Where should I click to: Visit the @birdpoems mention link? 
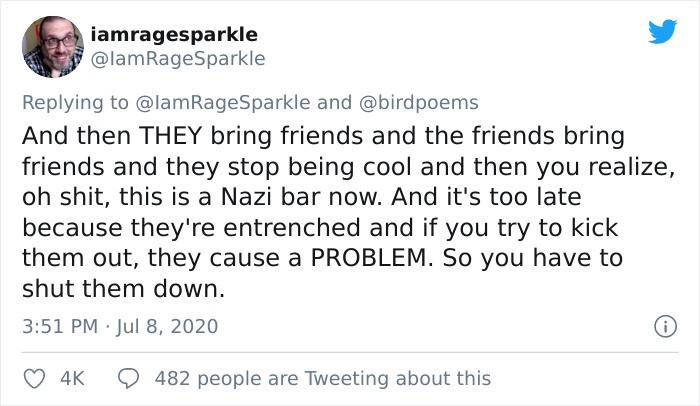click(x=421, y=102)
